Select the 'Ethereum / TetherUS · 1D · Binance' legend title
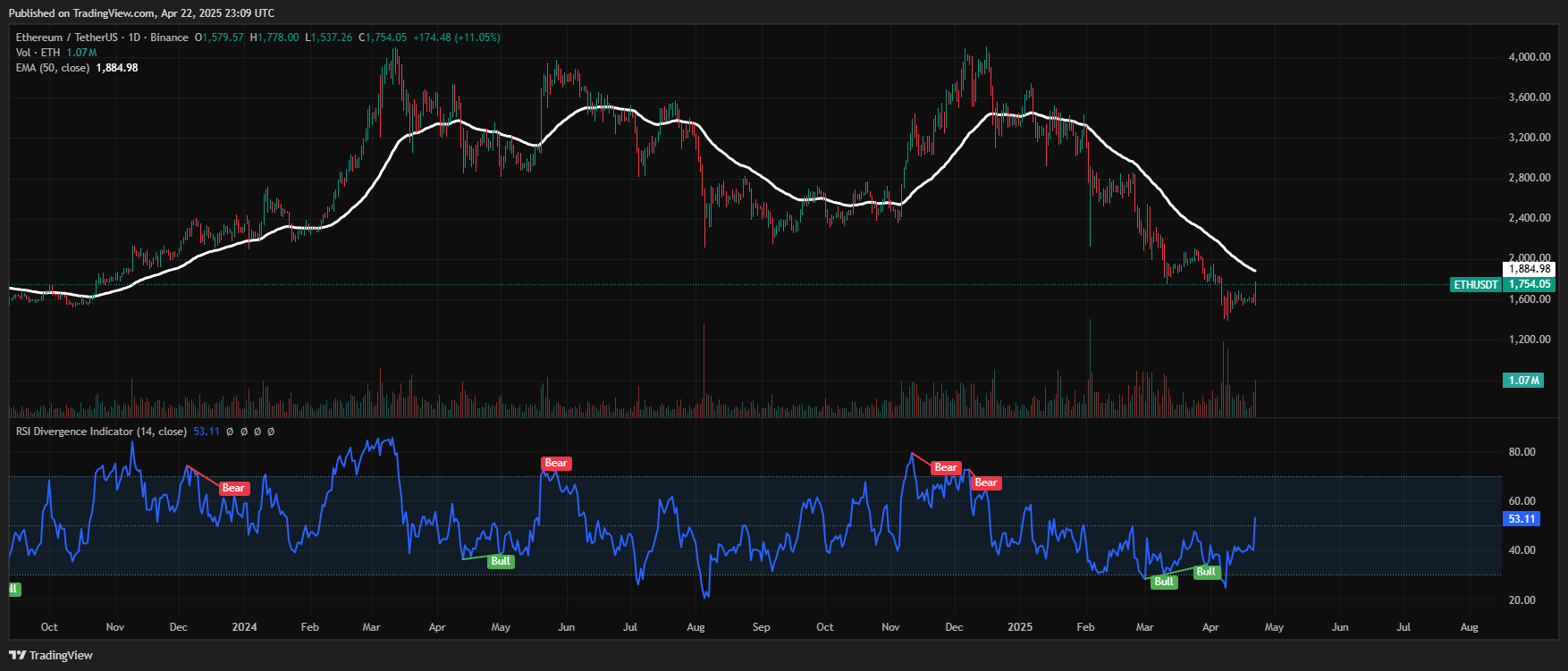1568x671 pixels. [102, 38]
